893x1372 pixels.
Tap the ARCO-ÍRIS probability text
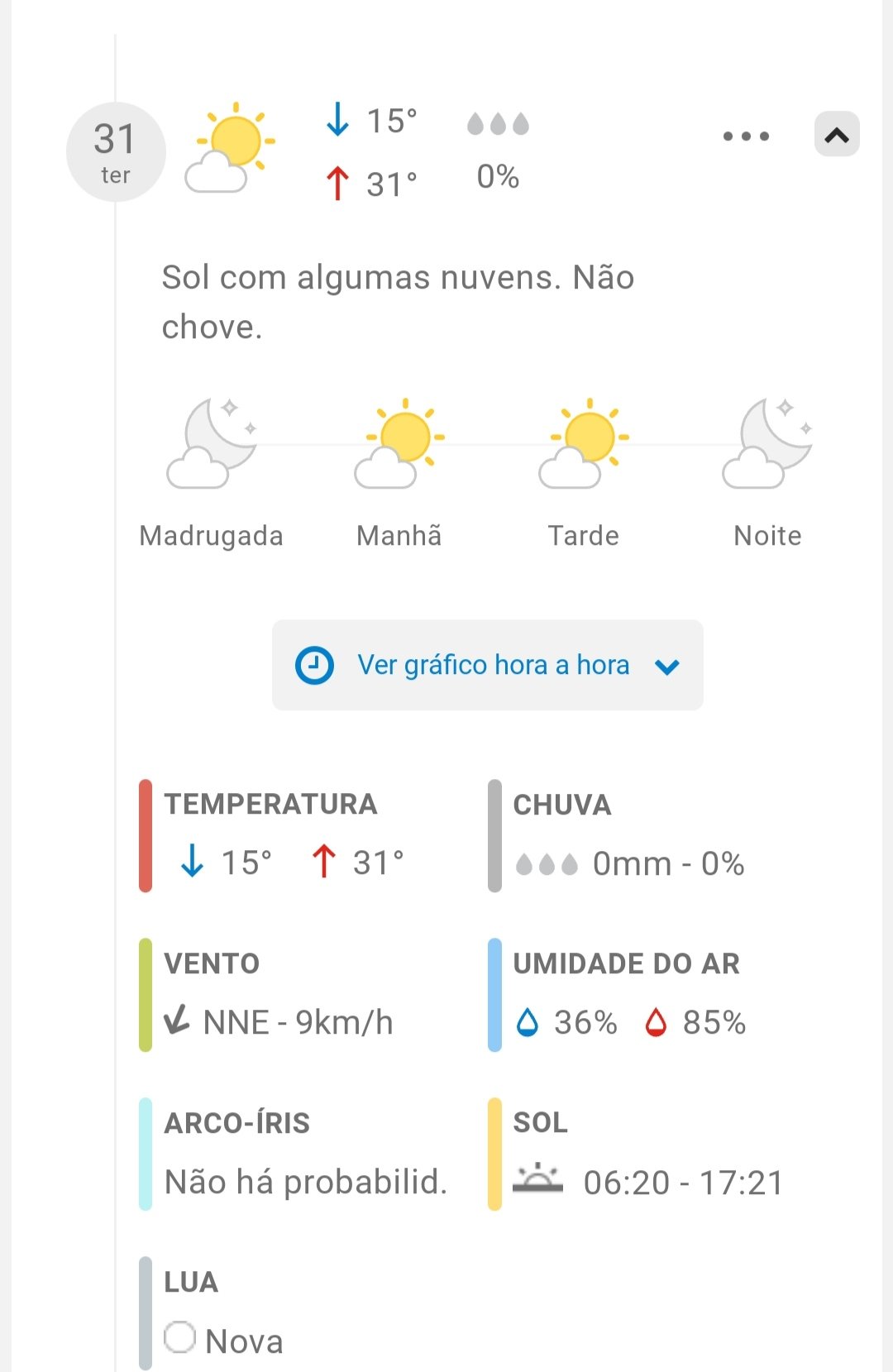(306, 1183)
